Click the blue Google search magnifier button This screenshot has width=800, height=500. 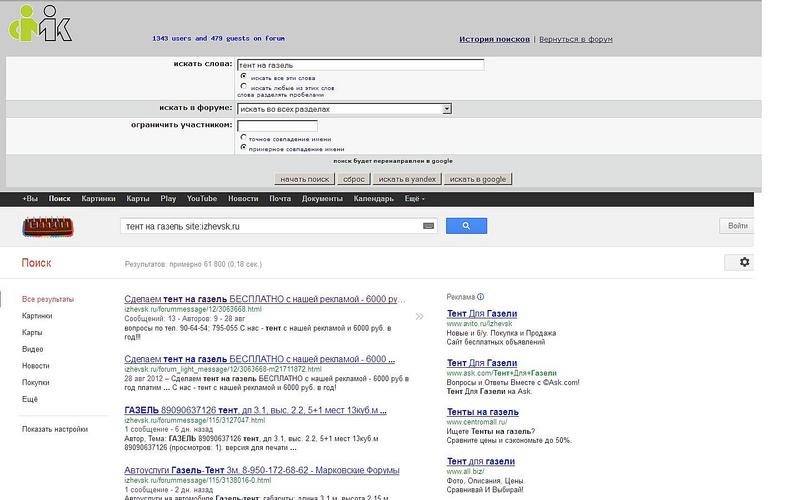(466, 226)
